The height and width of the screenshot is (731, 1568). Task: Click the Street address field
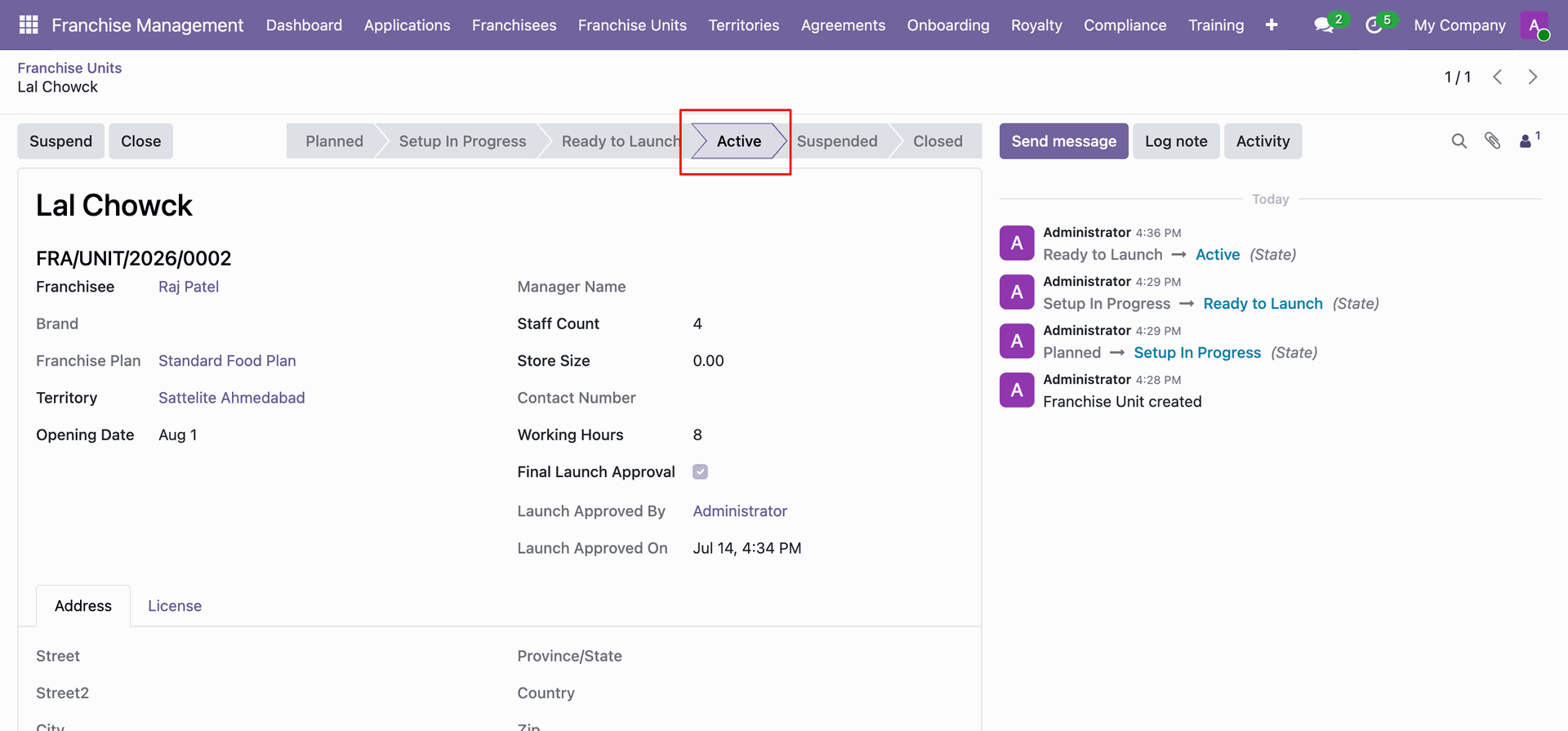coord(318,656)
